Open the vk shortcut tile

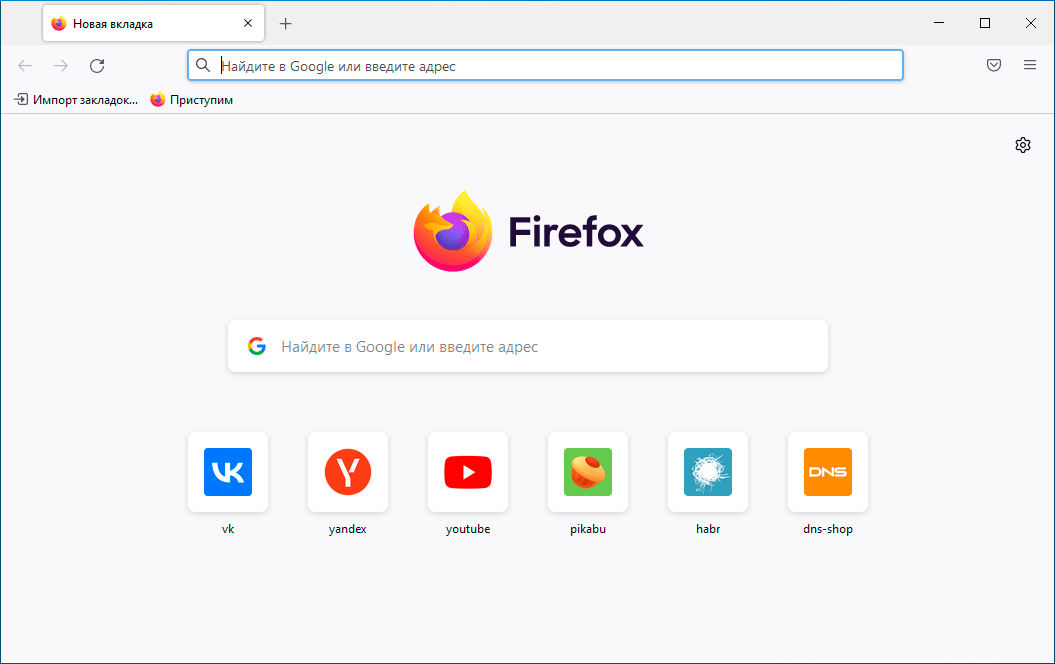[x=228, y=472]
